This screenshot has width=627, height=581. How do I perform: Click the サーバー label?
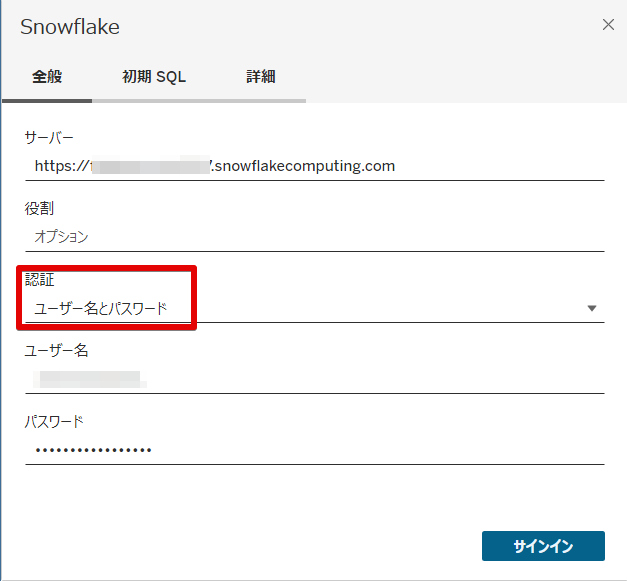pos(49,138)
